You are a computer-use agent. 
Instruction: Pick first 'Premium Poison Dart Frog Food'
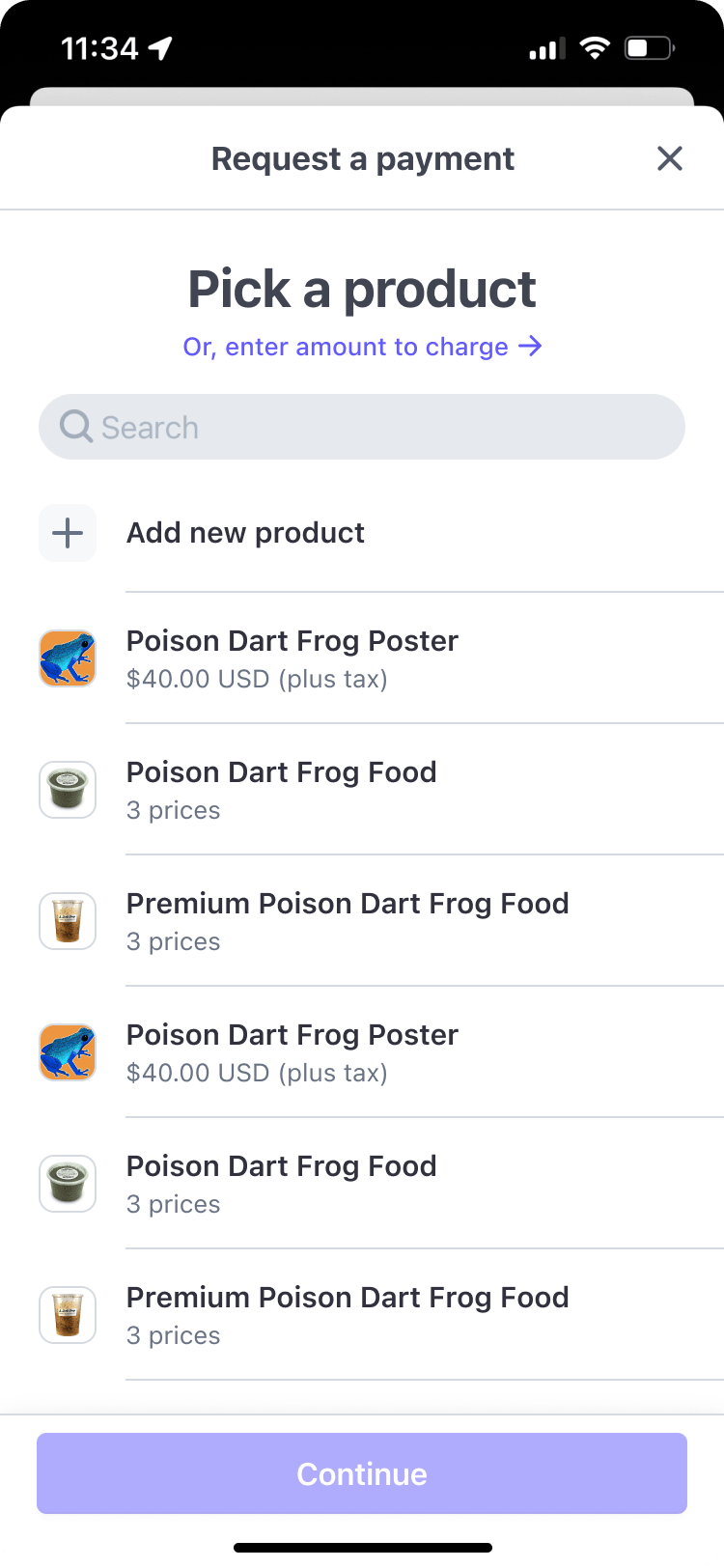tap(348, 904)
